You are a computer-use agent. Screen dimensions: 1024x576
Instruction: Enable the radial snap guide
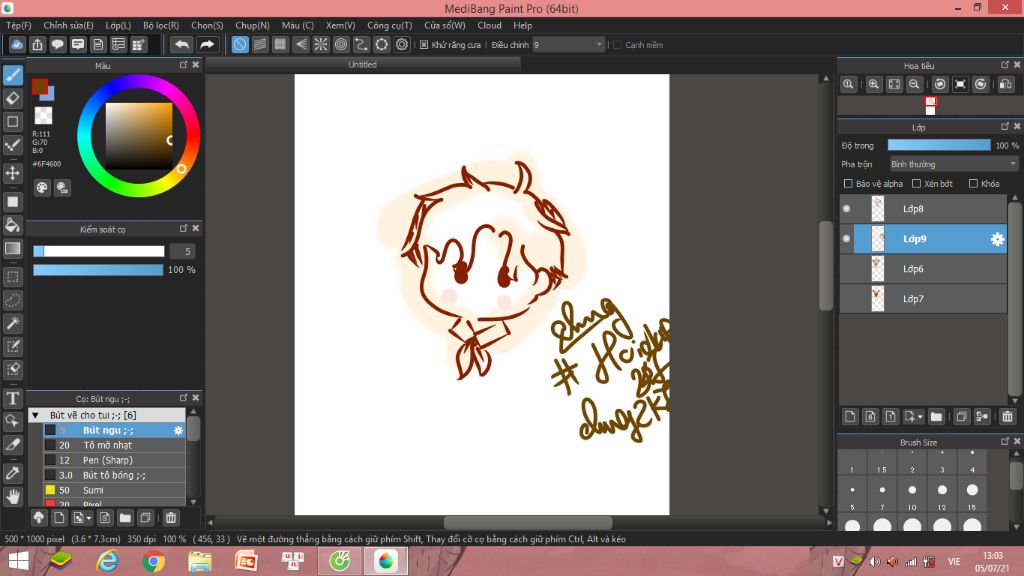[321, 44]
